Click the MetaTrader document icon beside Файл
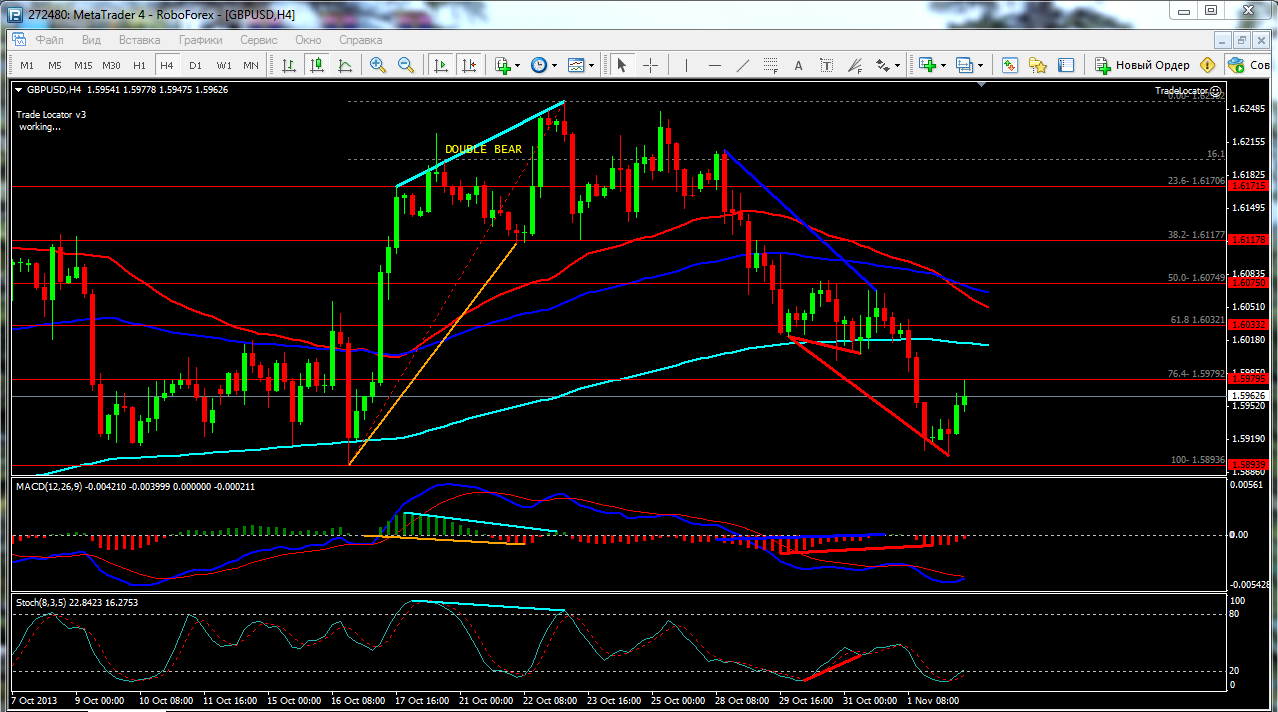Image resolution: width=1278 pixels, height=712 pixels. coord(19,40)
